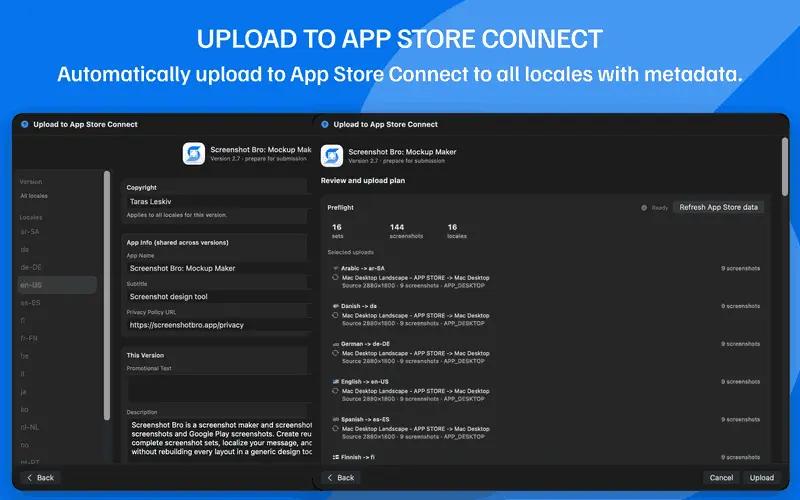
Task: Click the Danish flag icon in the upload list
Action: click(x=336, y=306)
